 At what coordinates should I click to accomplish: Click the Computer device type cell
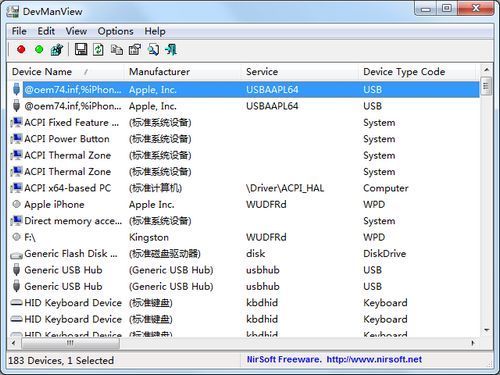point(386,188)
